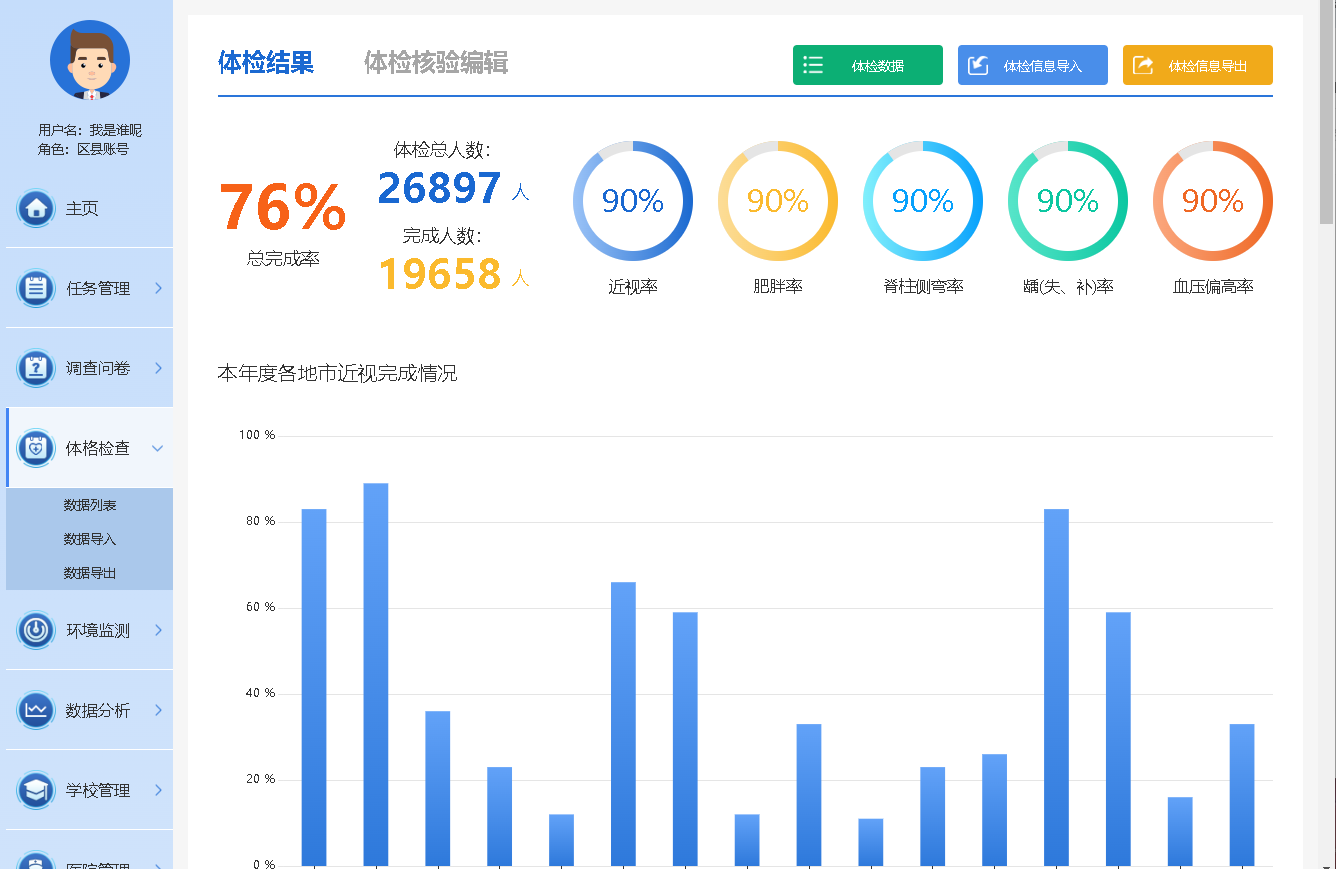This screenshot has width=1336, height=869.
Task: Click the 环境监测 power-style icon
Action: 37,630
